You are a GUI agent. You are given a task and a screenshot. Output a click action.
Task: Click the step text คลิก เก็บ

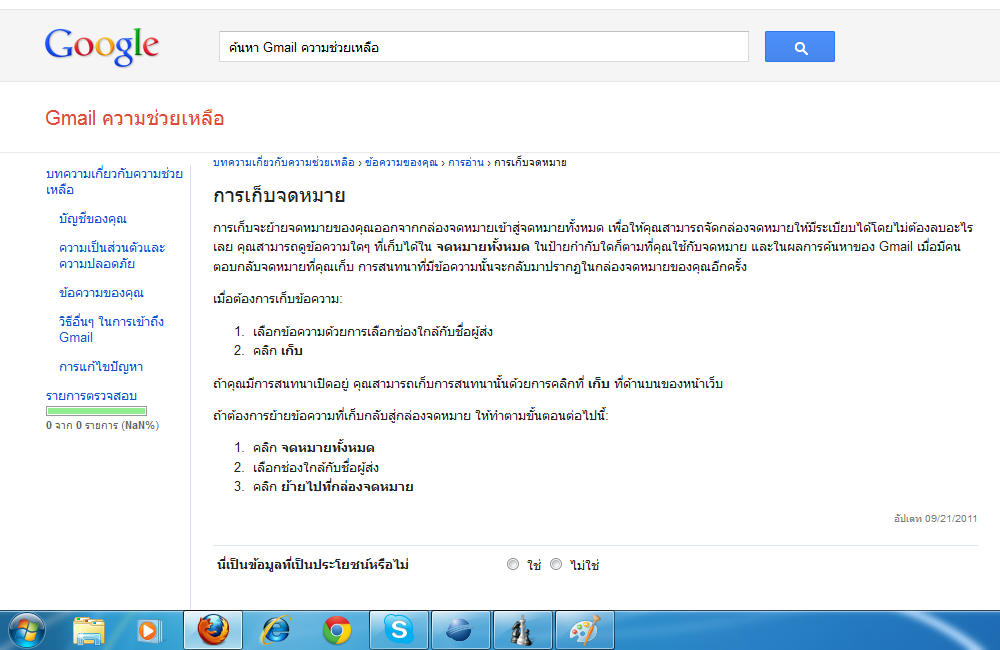coord(277,351)
